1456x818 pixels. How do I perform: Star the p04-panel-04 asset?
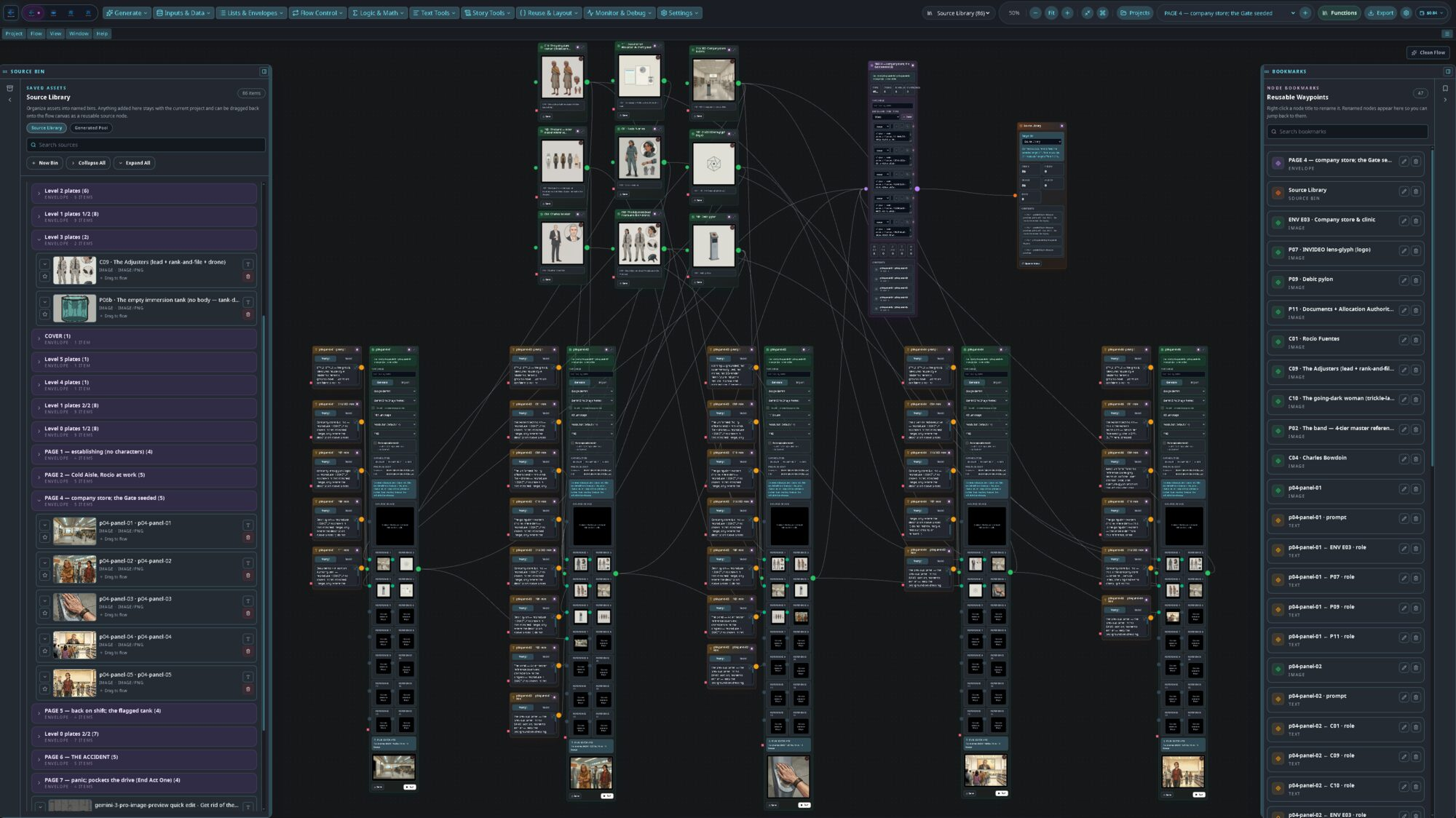tap(44, 651)
